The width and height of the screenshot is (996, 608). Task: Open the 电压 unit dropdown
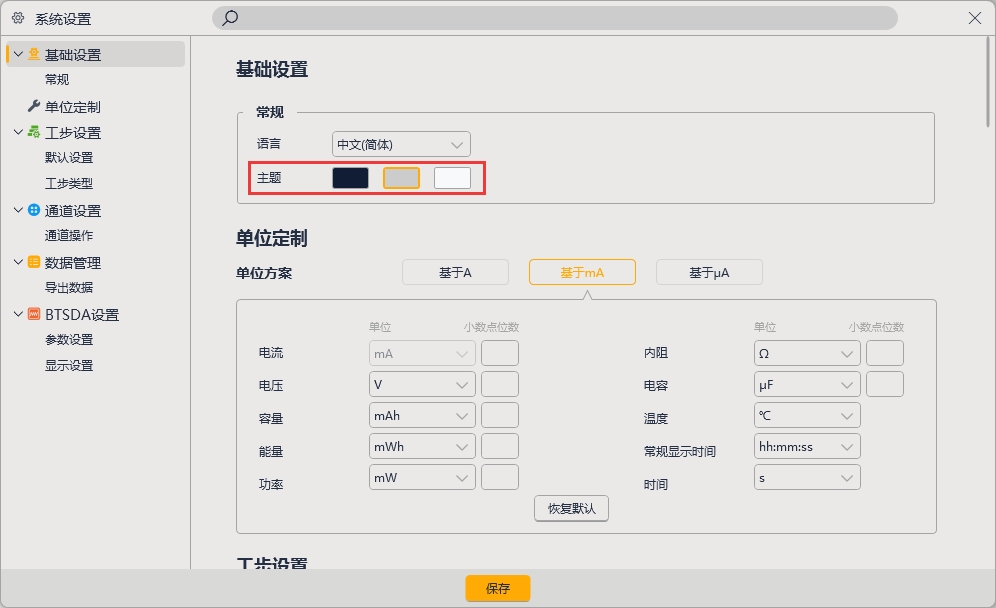422,384
